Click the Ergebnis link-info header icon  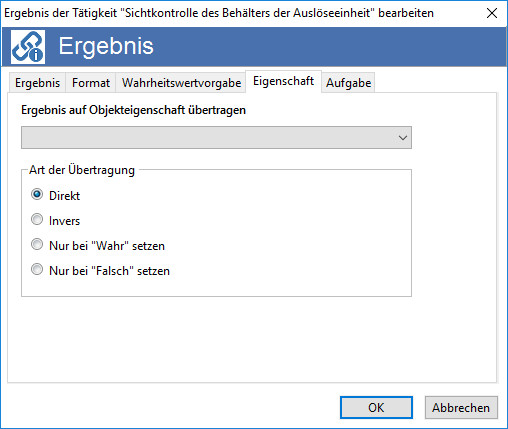(28, 47)
